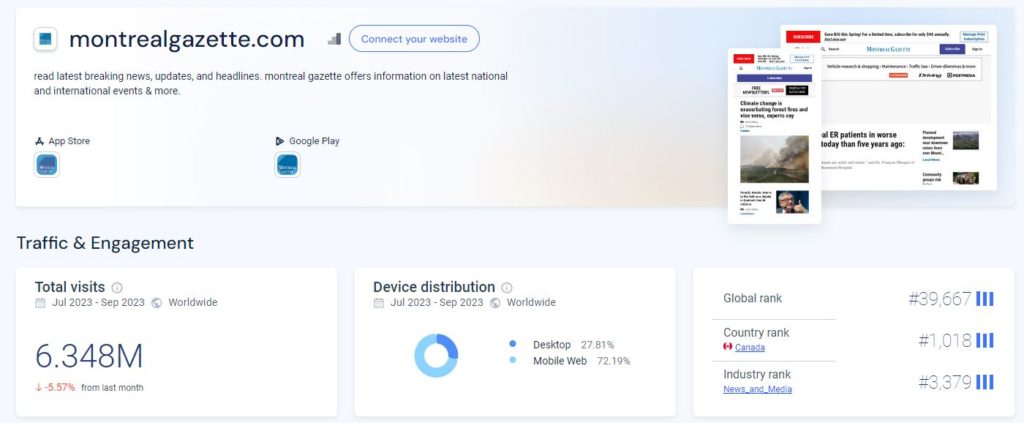Open the App Store app icon
The height and width of the screenshot is (423, 1024).
tap(46, 164)
